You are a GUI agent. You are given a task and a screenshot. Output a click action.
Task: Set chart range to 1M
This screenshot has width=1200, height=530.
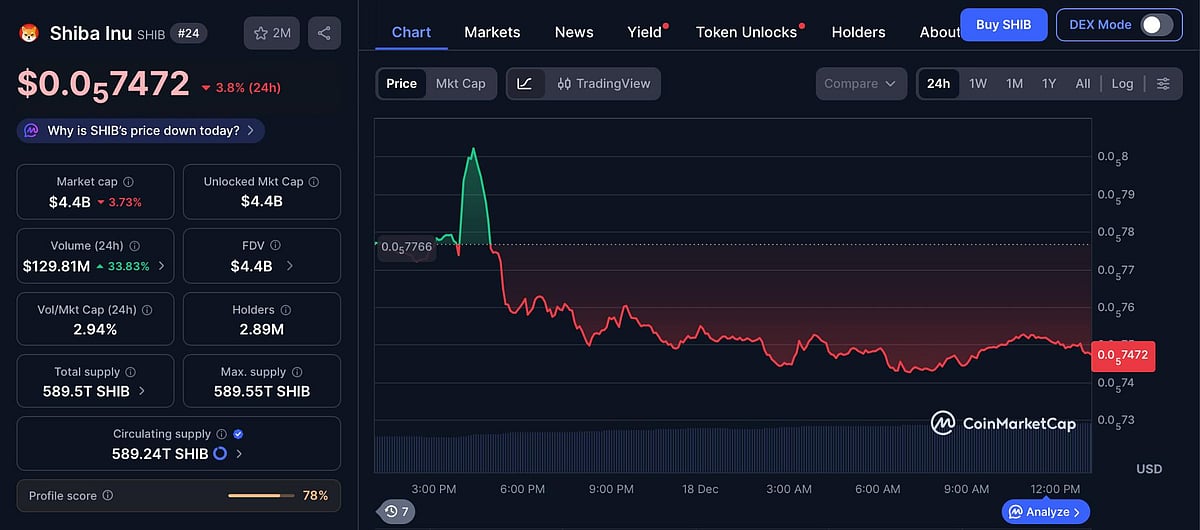pos(1014,84)
